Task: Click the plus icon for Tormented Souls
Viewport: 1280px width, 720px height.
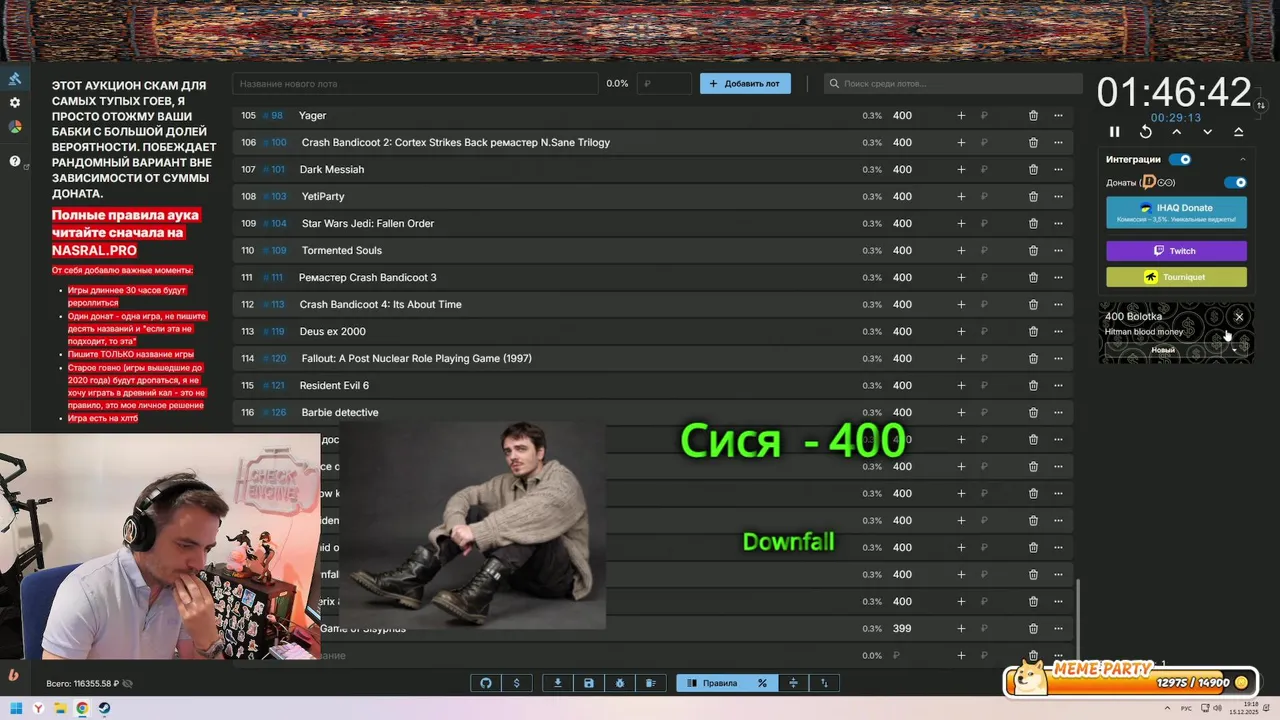Action: pyautogui.click(x=961, y=251)
